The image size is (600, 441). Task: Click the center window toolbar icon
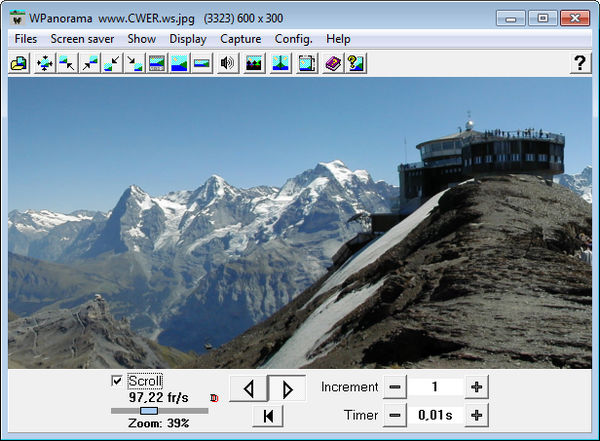pyautogui.click(x=45, y=63)
